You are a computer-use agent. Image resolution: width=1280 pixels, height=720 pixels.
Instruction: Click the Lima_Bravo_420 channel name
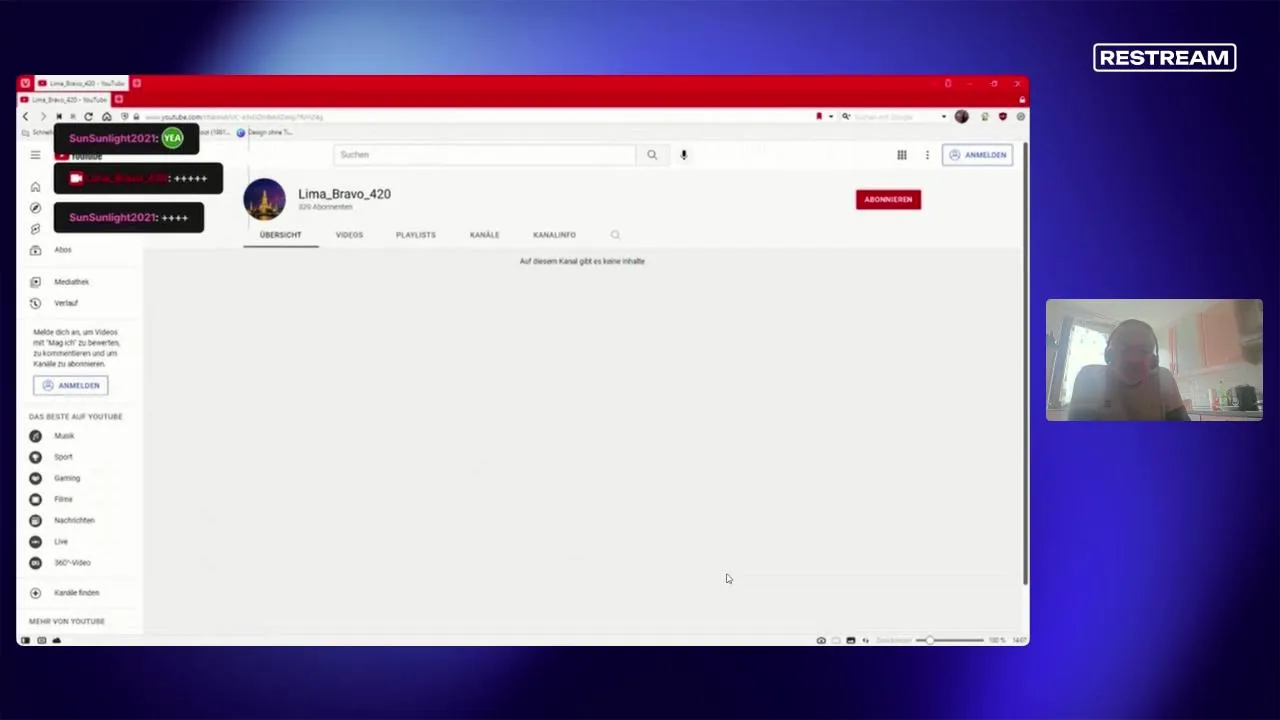344,194
